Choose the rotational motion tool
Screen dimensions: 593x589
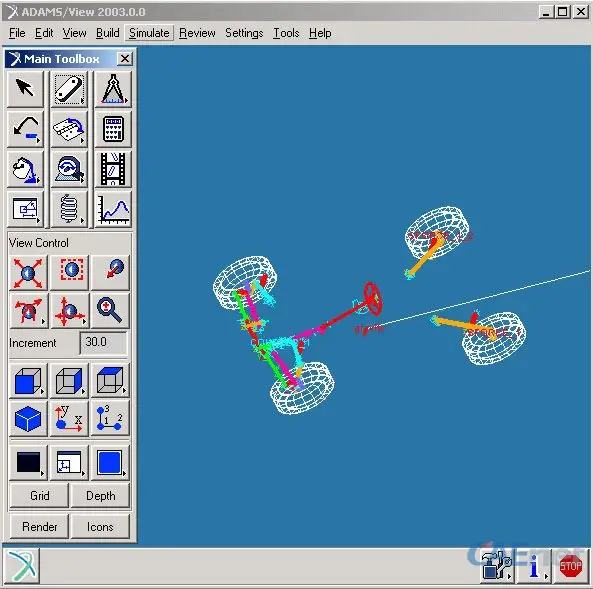(x=68, y=169)
